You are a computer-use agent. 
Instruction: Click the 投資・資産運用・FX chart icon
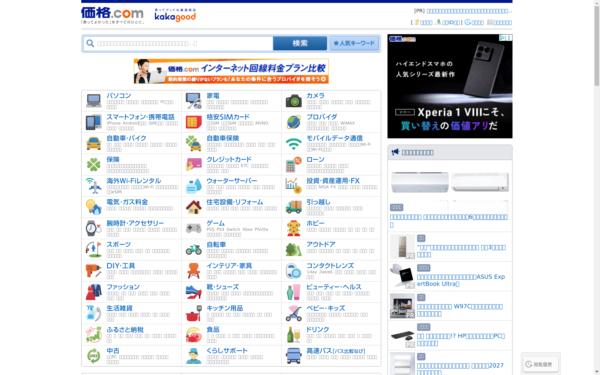tap(293, 186)
